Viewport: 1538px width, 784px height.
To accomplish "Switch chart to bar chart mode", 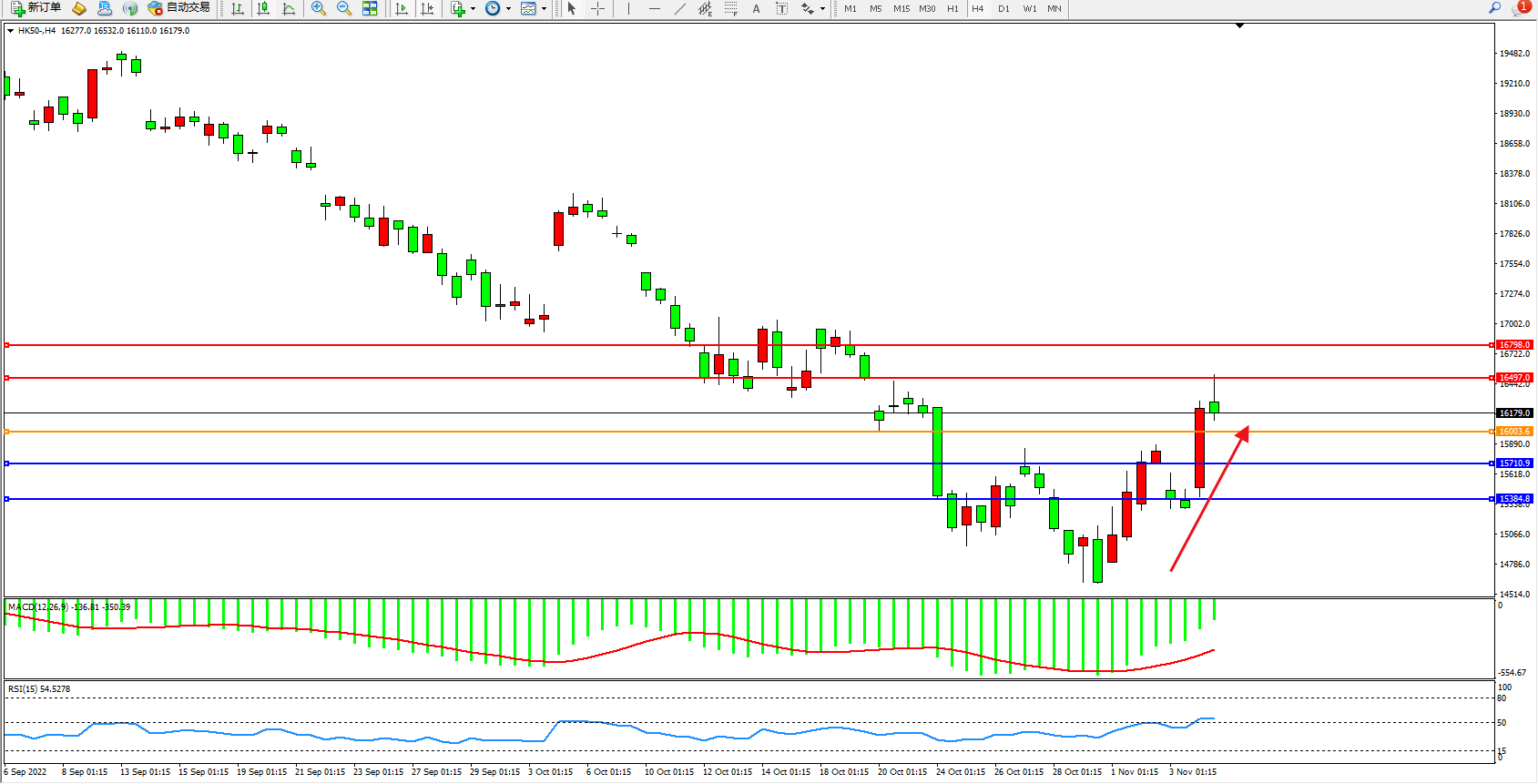I will click(x=238, y=8).
